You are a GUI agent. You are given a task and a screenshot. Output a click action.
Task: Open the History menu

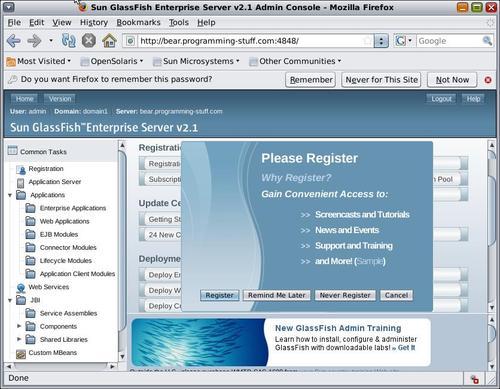[x=94, y=23]
